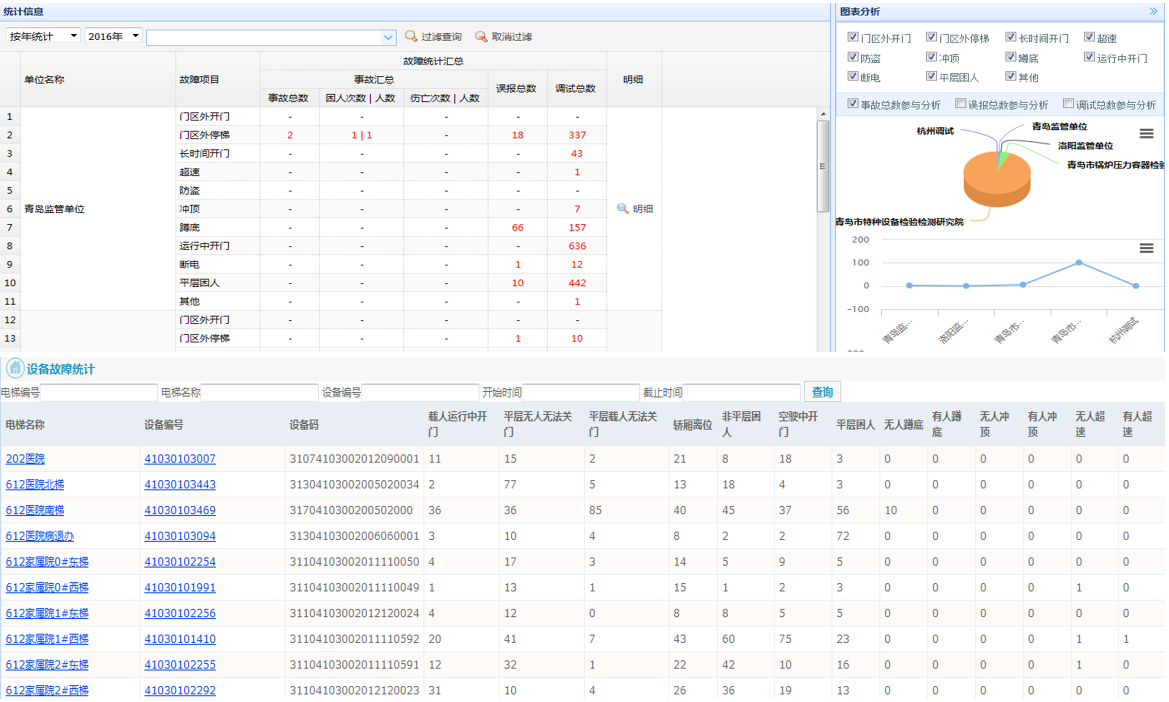Open the line chart hamburger menu
Image resolution: width=1169 pixels, height=702 pixels.
click(1147, 248)
